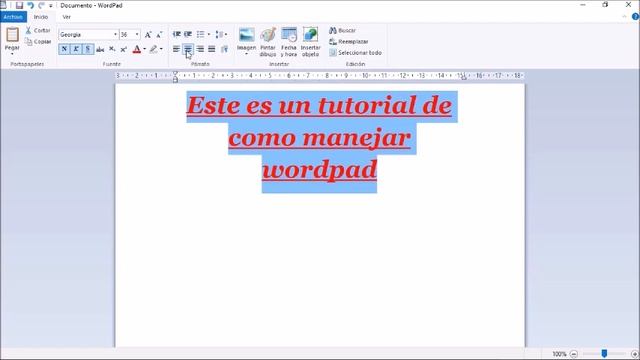Undo the last action
The width and height of the screenshot is (640, 360).
(x=31, y=5)
